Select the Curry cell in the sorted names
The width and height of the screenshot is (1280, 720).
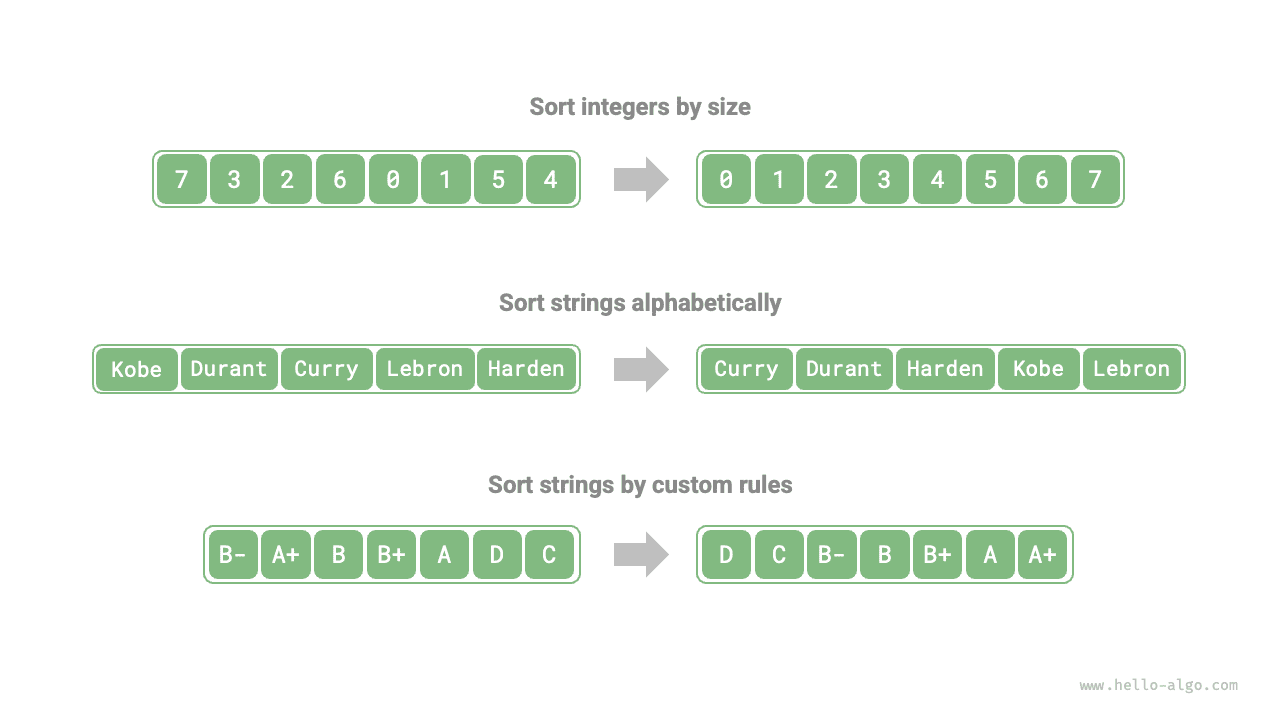click(x=746, y=369)
